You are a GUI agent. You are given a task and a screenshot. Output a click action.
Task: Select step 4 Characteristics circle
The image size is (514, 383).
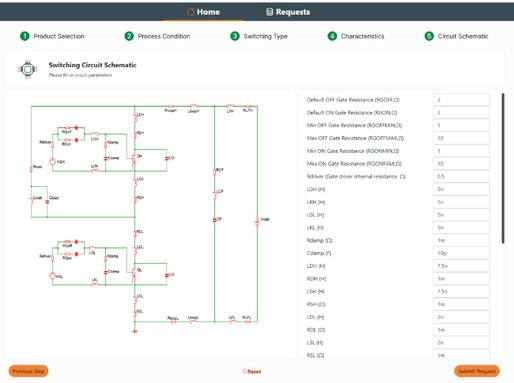332,36
